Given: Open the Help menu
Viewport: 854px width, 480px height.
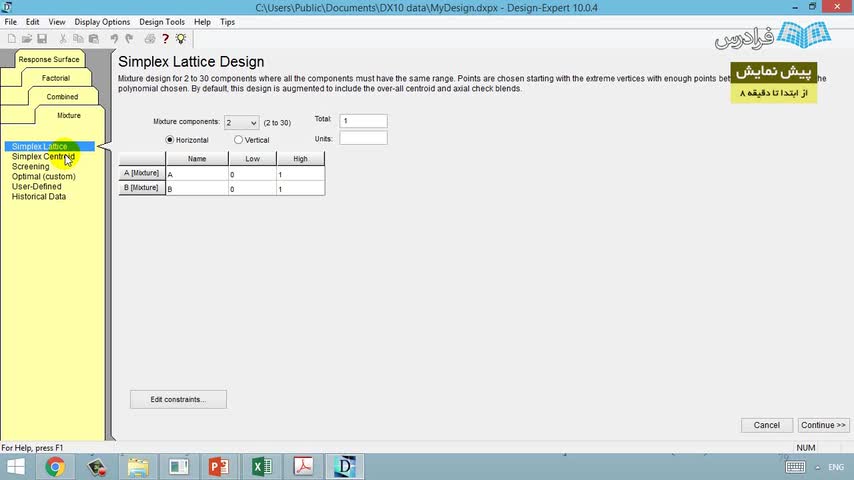Looking at the screenshot, I should pyautogui.click(x=202, y=22).
